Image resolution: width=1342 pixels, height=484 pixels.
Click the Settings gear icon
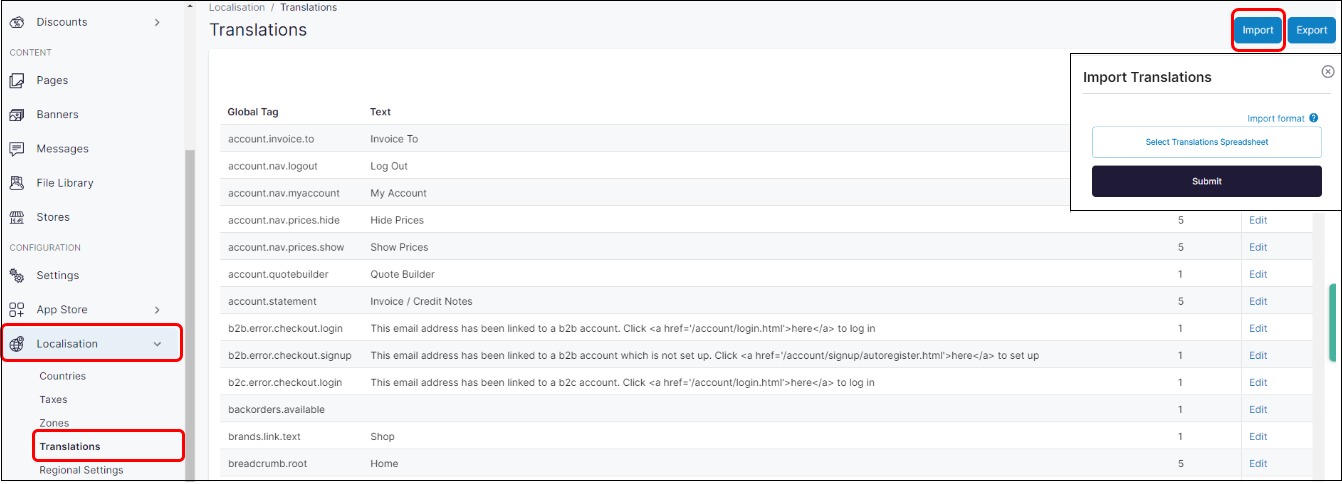coord(16,276)
